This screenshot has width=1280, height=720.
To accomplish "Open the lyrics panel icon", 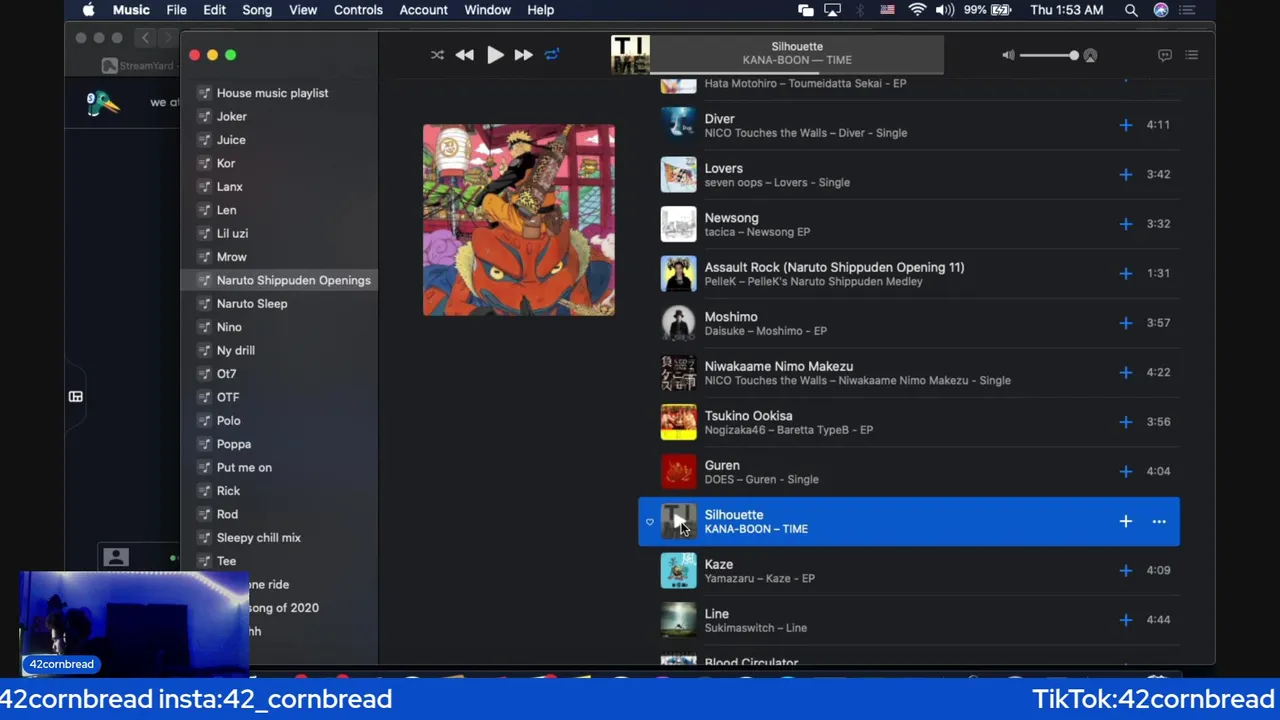I will (1165, 55).
